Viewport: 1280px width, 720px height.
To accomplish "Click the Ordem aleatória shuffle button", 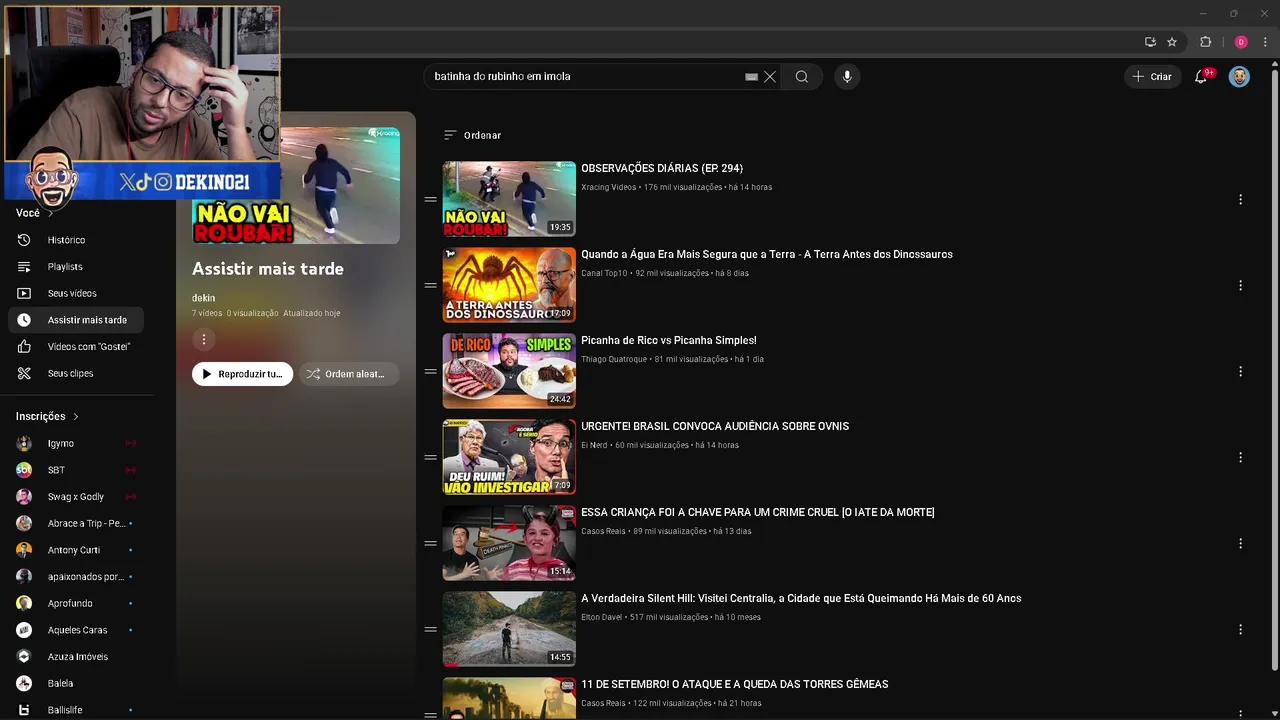I will pyautogui.click(x=348, y=374).
